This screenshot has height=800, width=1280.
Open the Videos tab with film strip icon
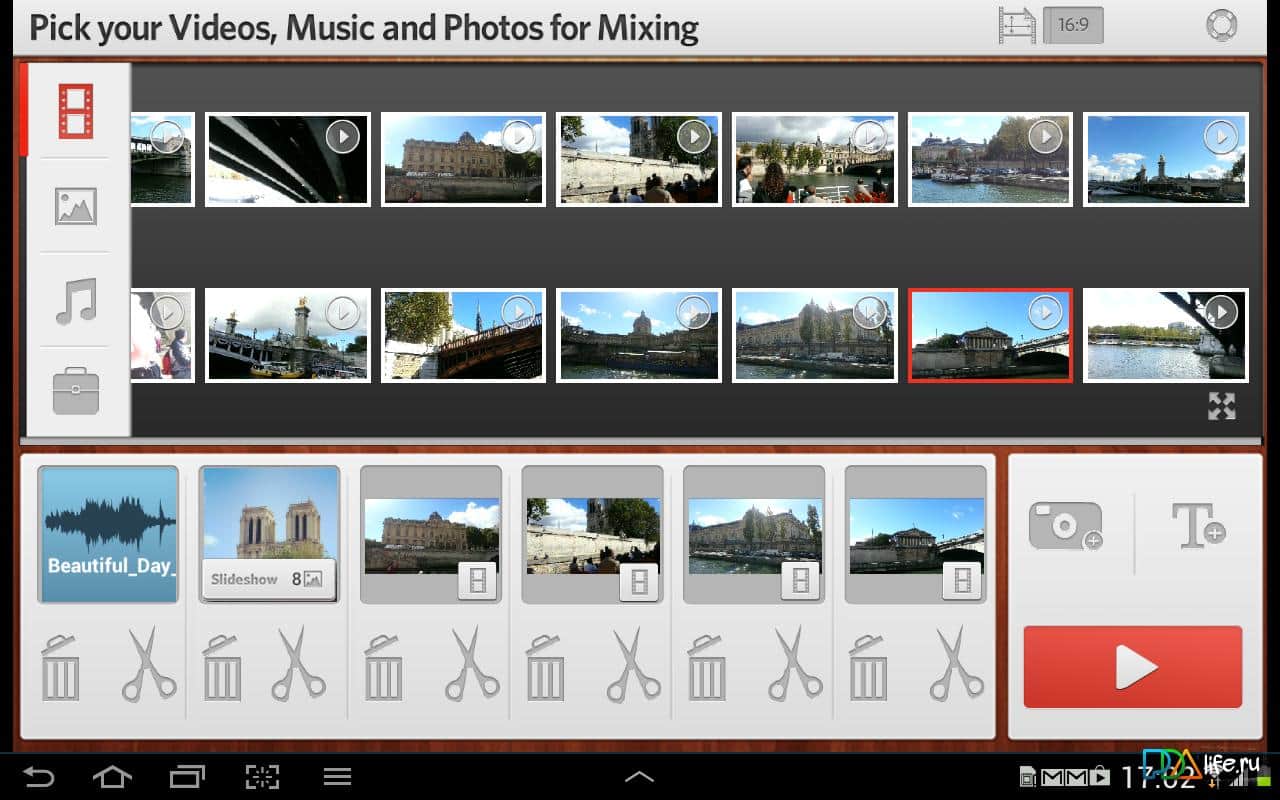(76, 111)
